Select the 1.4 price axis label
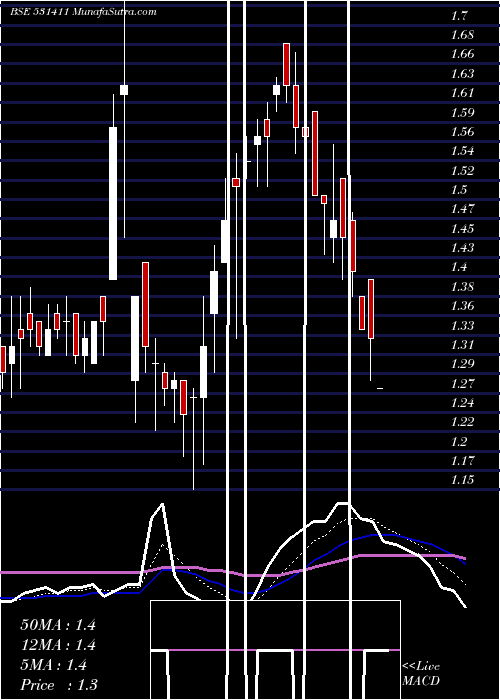Screen dimensions: 500x700 tap(459, 267)
